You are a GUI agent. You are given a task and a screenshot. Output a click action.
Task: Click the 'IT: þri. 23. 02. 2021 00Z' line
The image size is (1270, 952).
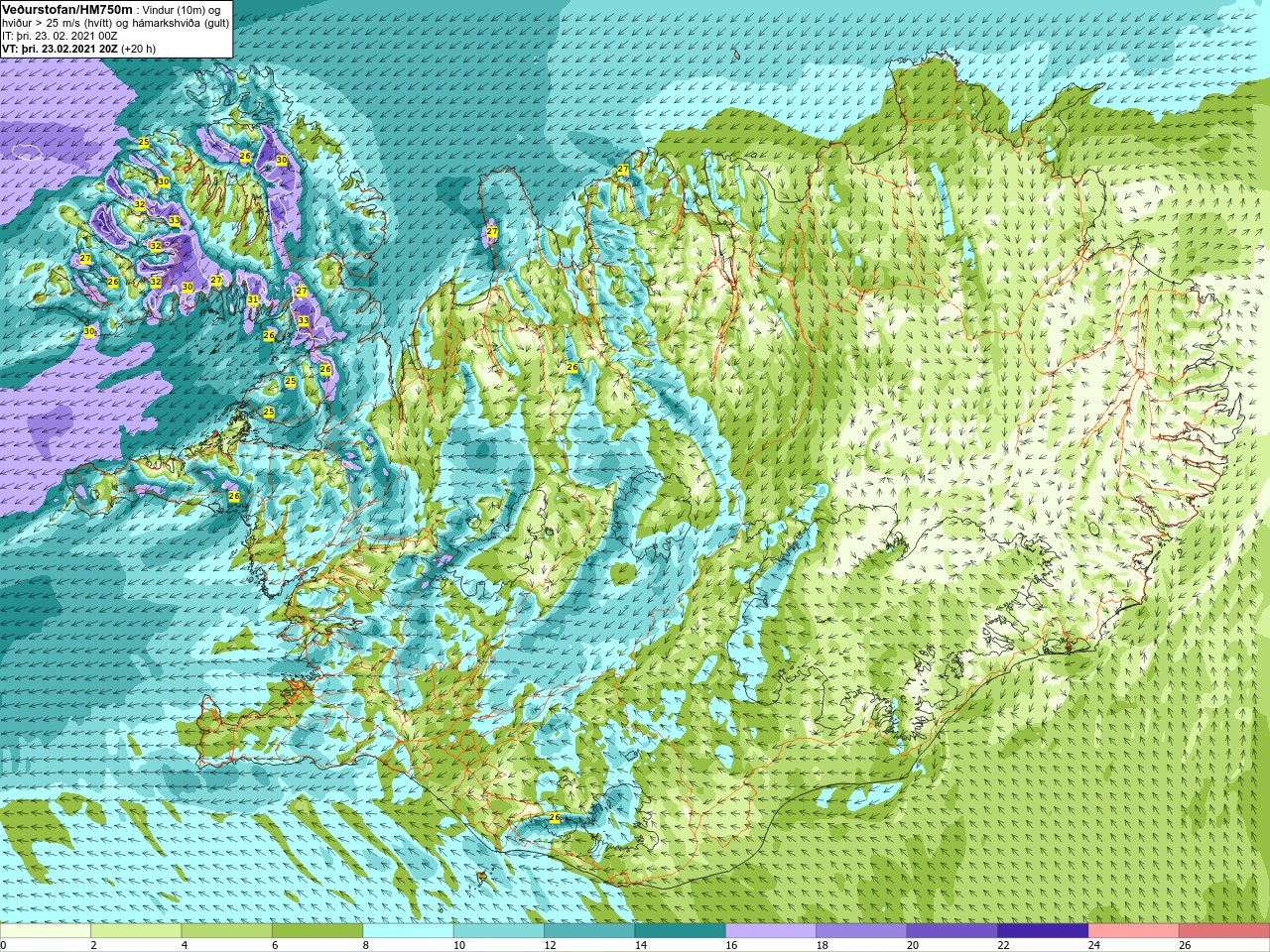(60, 35)
